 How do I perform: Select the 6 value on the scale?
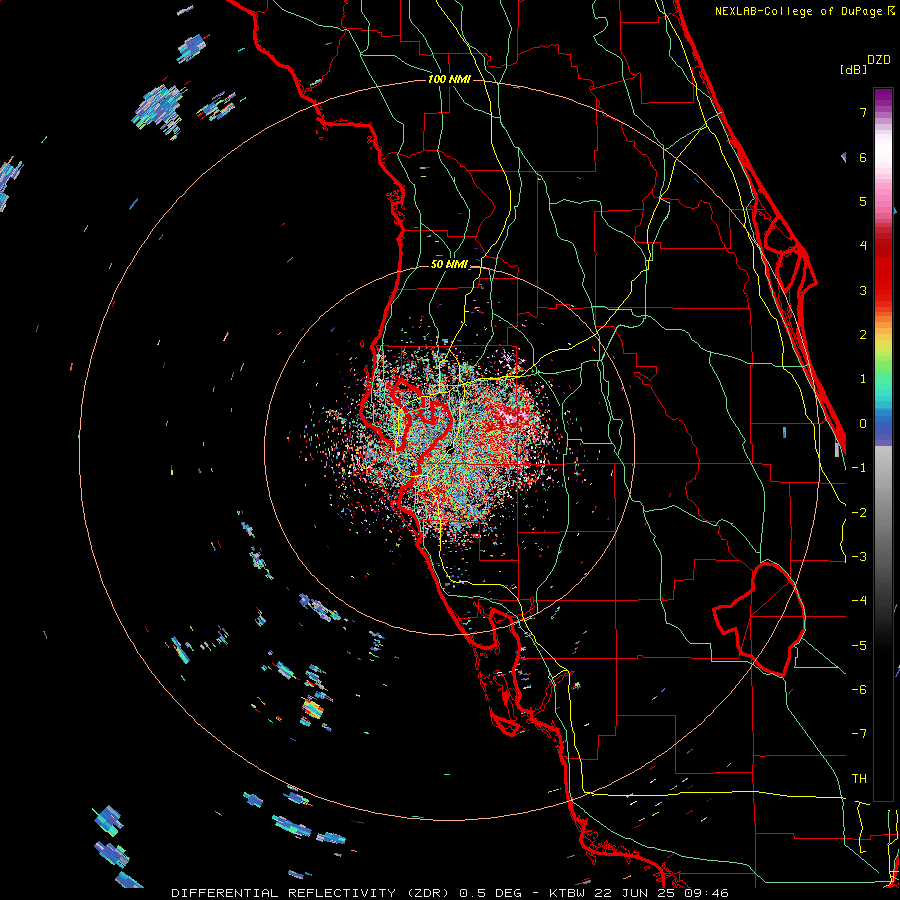point(863,157)
